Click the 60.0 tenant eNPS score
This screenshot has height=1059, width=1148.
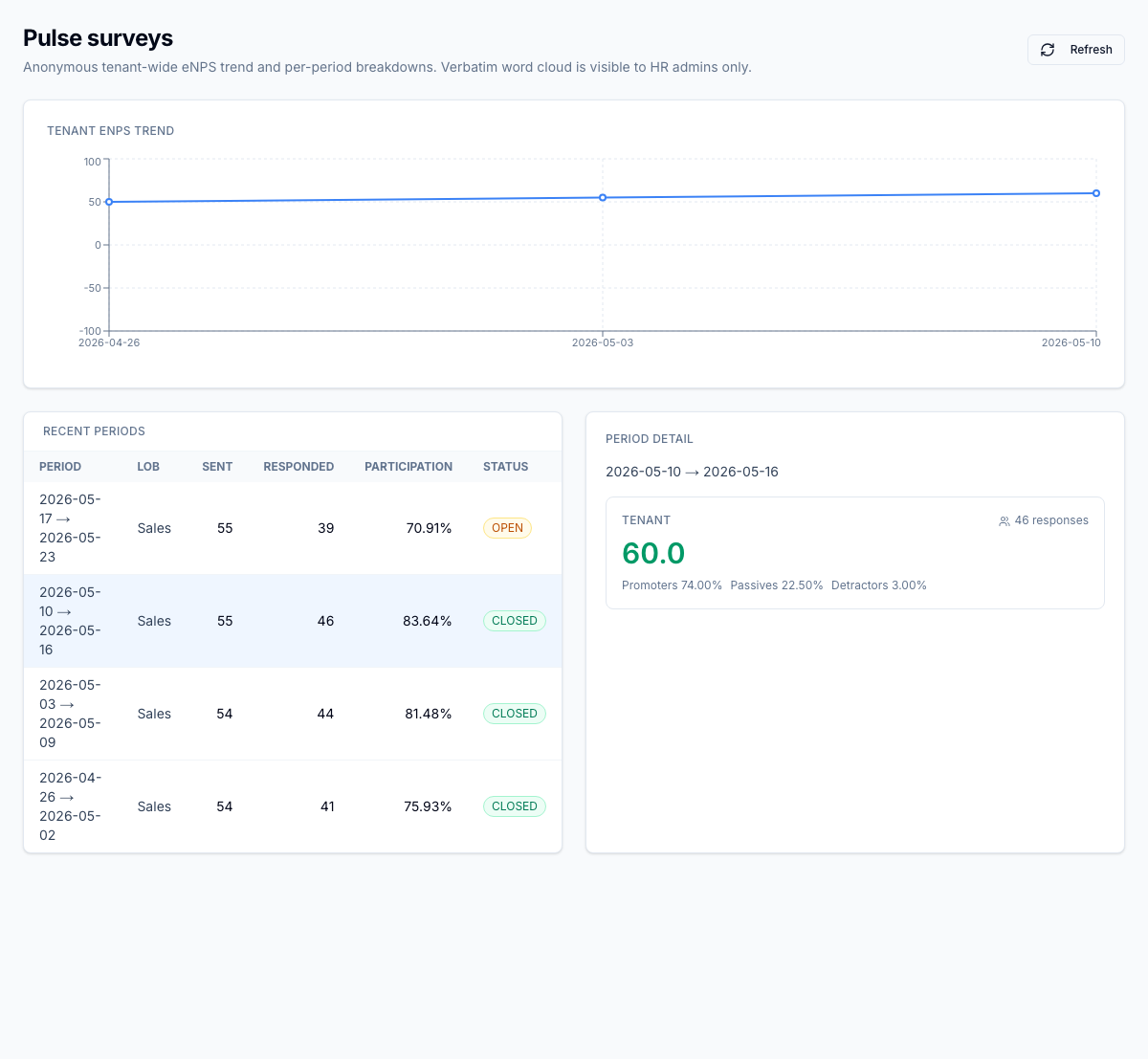coord(653,553)
